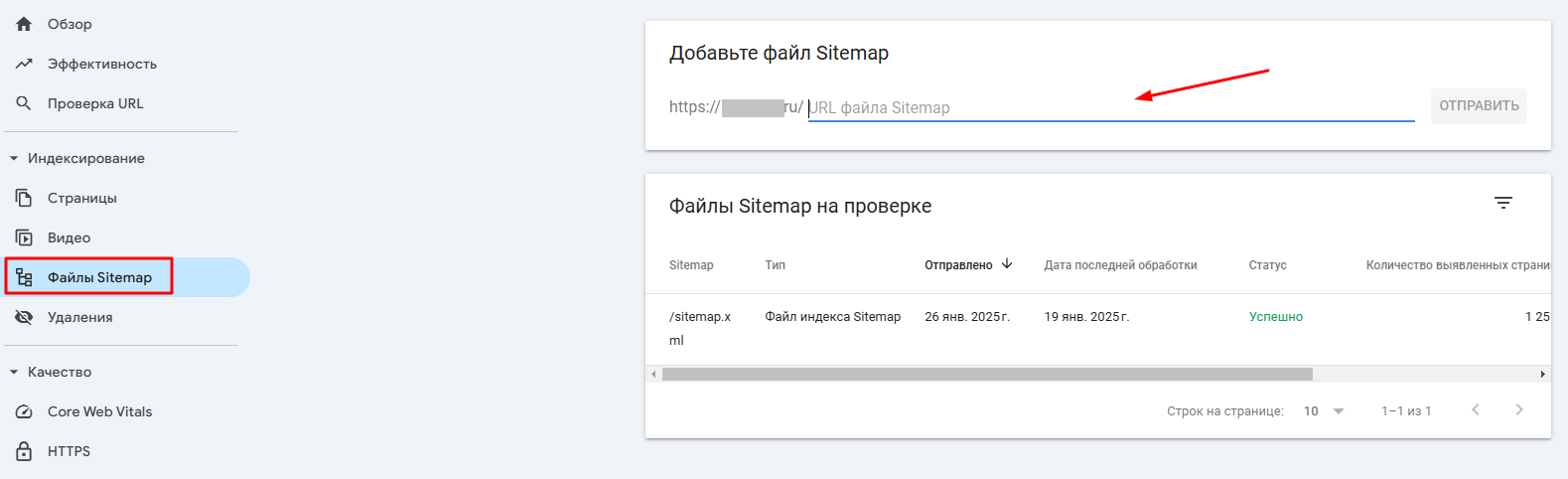
Task: Focus the Sitemap URL input field
Action: pyautogui.click(x=1110, y=107)
